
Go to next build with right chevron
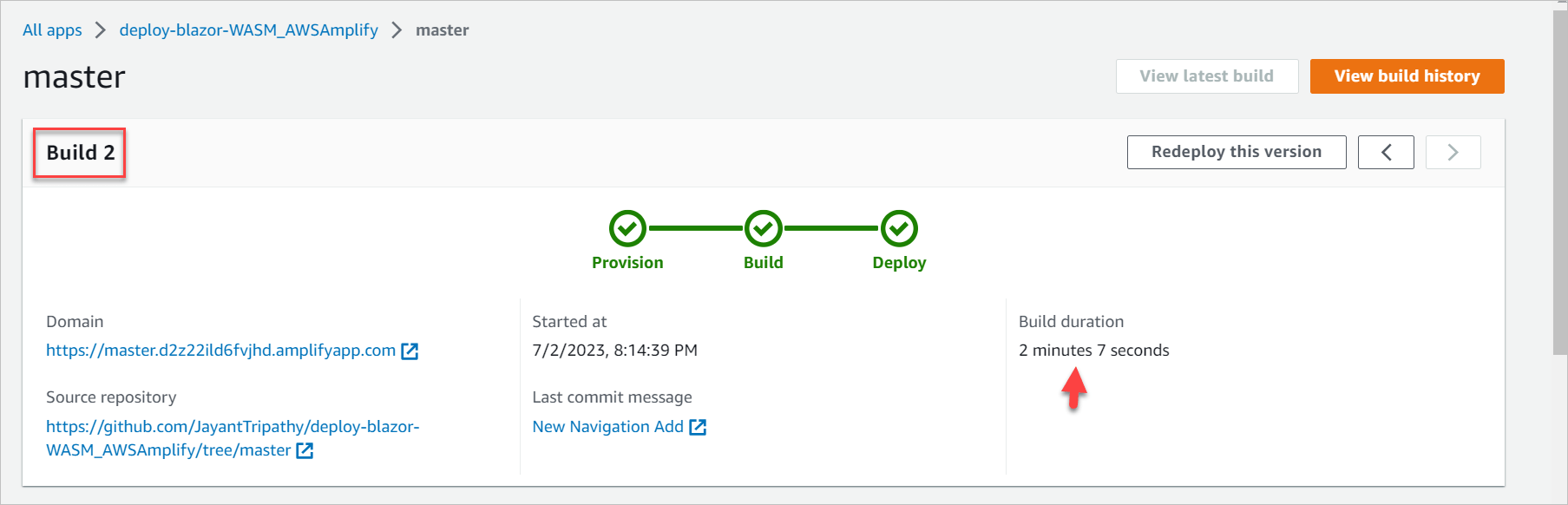pyautogui.click(x=1453, y=153)
